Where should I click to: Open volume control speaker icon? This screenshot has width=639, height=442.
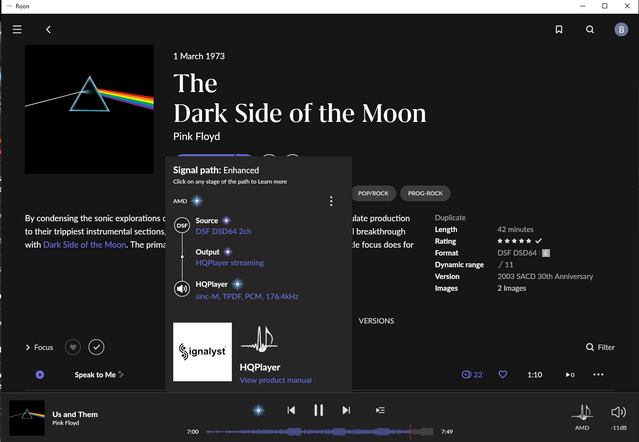click(618, 411)
